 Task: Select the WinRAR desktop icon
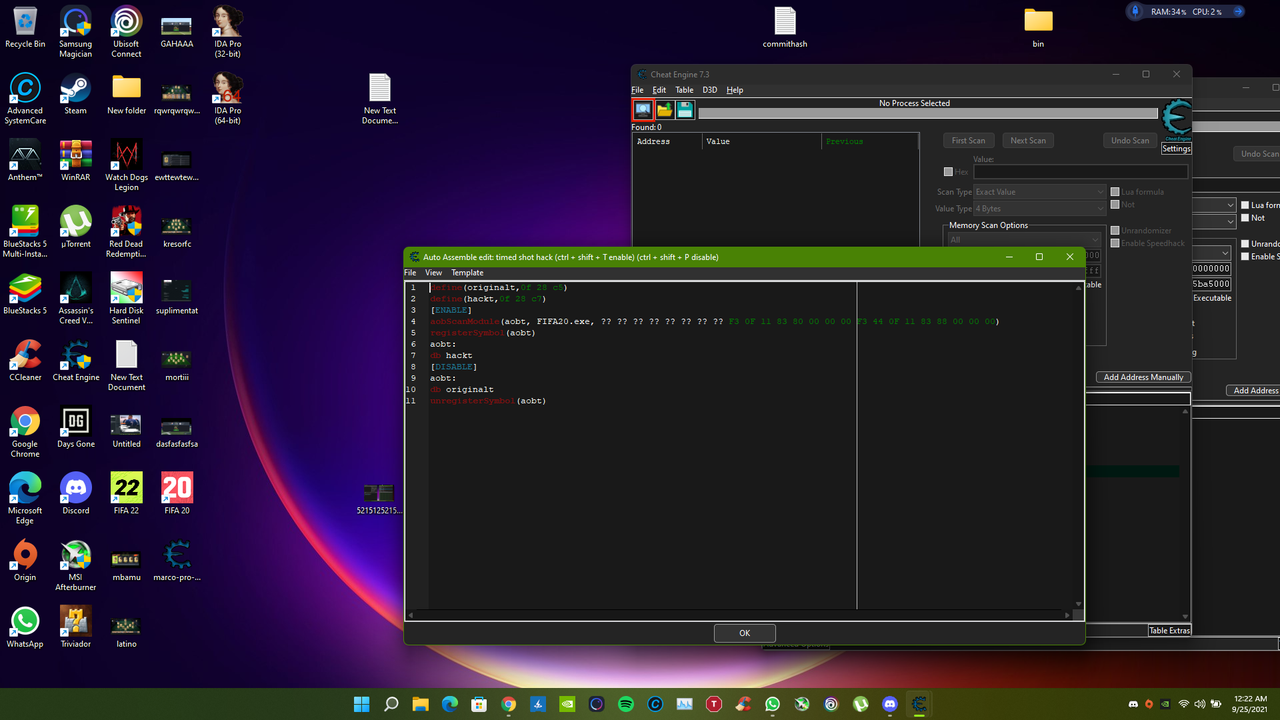click(76, 161)
